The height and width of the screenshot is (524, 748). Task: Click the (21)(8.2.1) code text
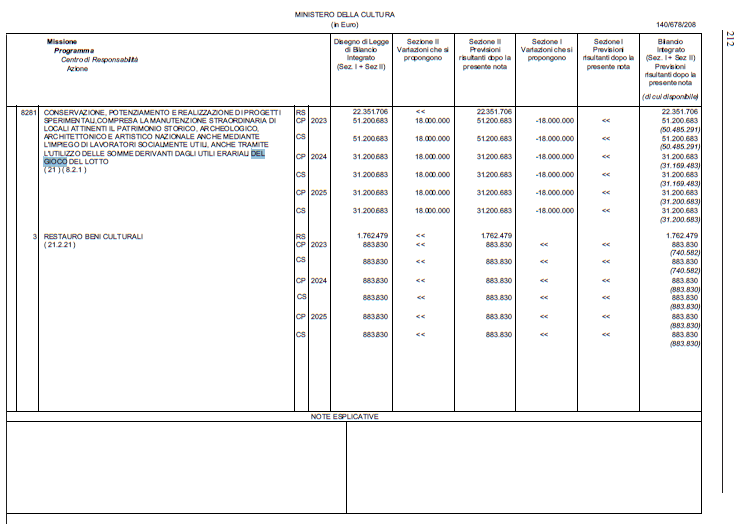65,170
